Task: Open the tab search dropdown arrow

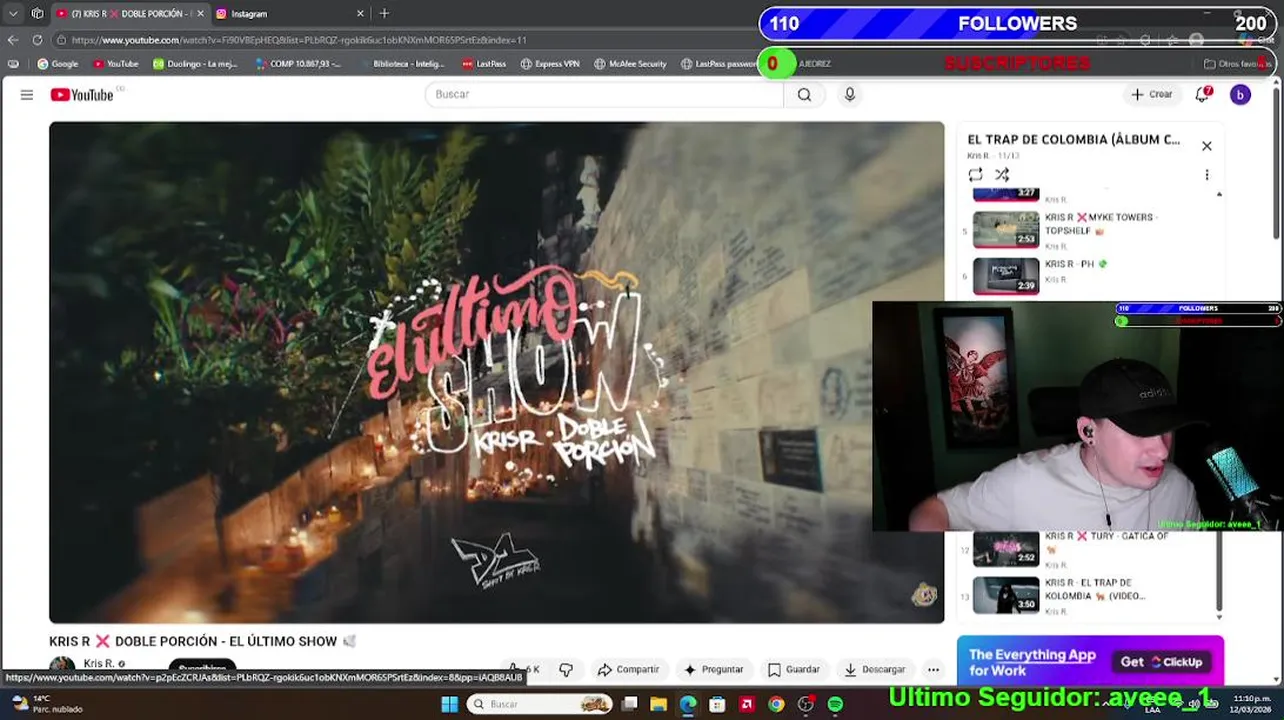Action: pyautogui.click(x=13, y=14)
